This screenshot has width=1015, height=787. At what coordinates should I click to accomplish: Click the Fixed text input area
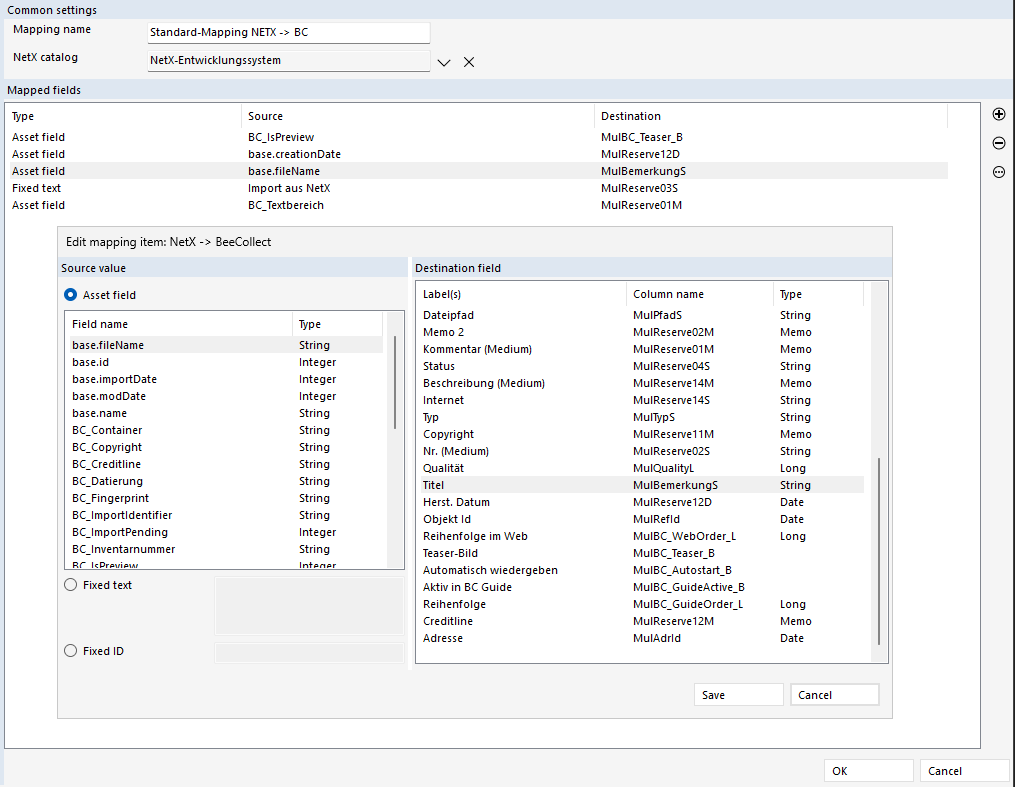[x=308, y=605]
